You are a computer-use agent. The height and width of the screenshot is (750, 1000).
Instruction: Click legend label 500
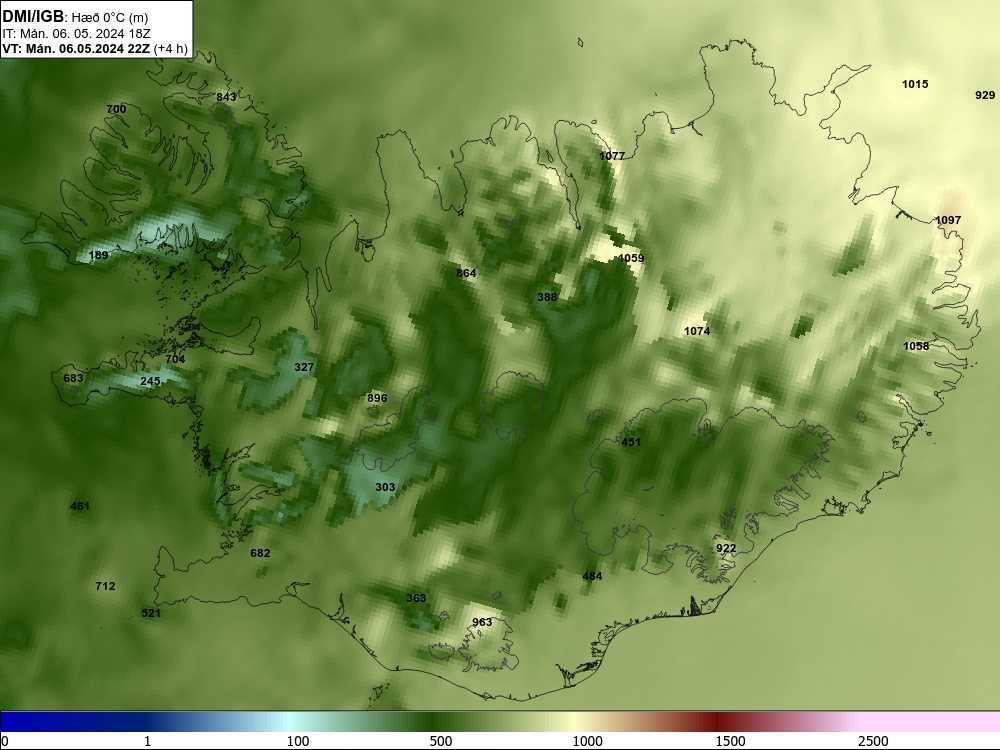pyautogui.click(x=441, y=741)
